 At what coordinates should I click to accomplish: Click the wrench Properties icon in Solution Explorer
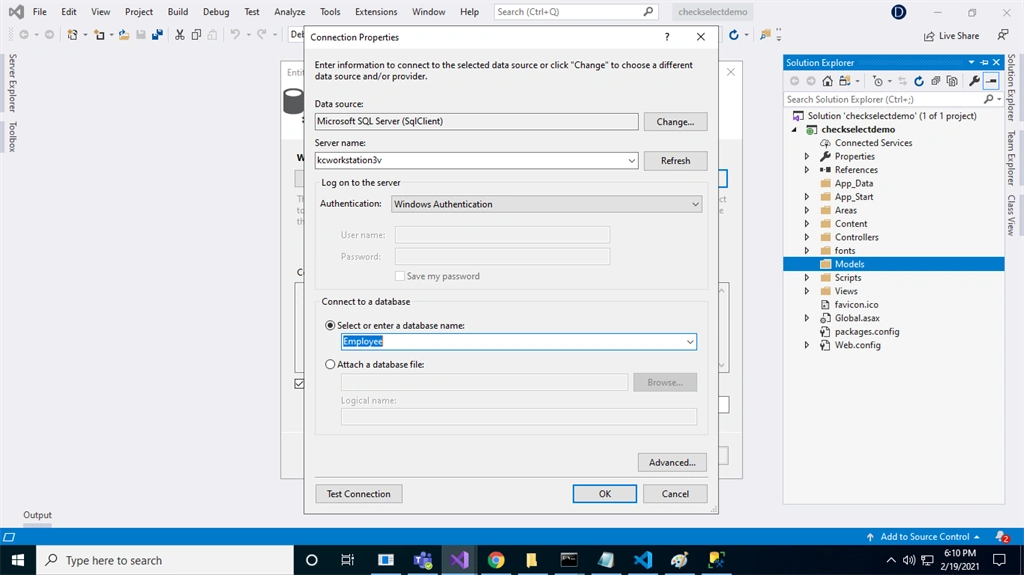(x=974, y=81)
